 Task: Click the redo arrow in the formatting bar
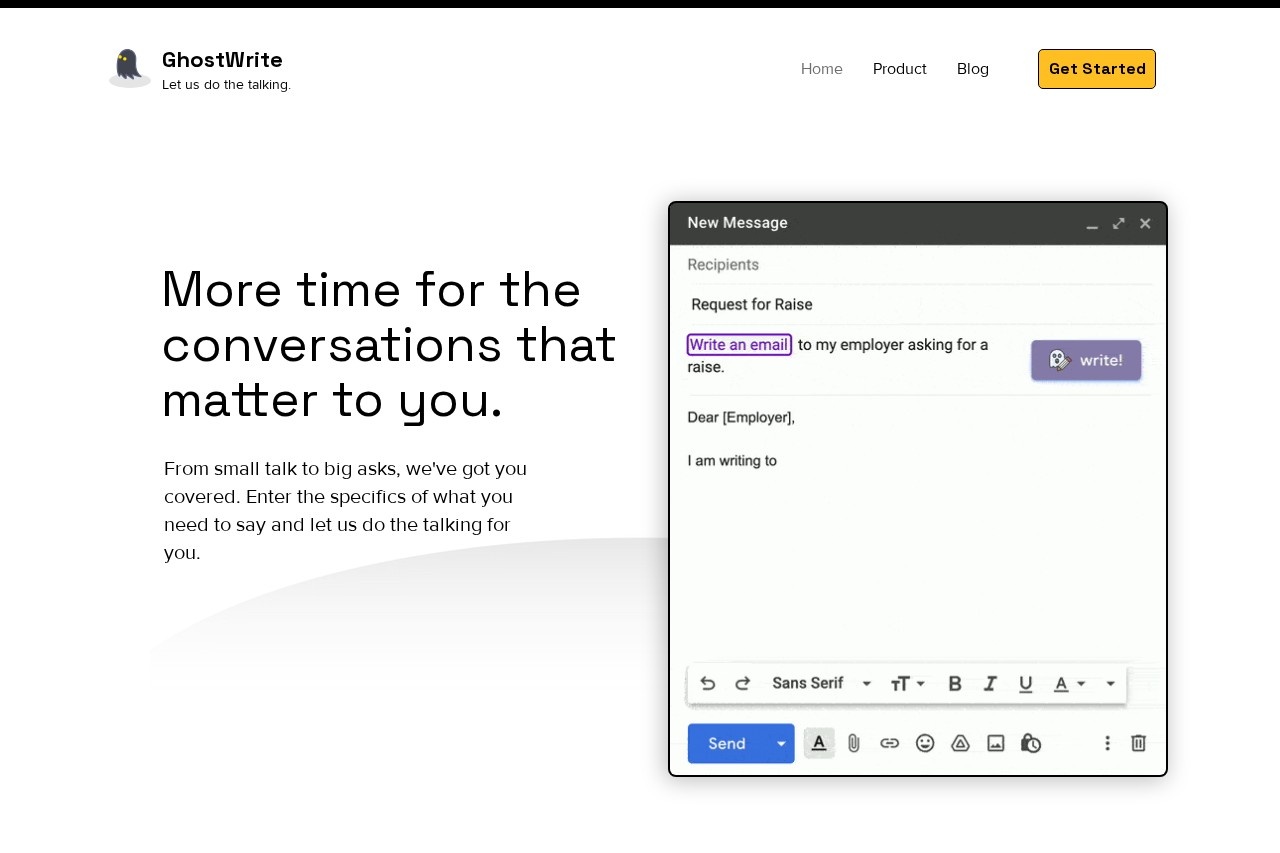[x=743, y=683]
